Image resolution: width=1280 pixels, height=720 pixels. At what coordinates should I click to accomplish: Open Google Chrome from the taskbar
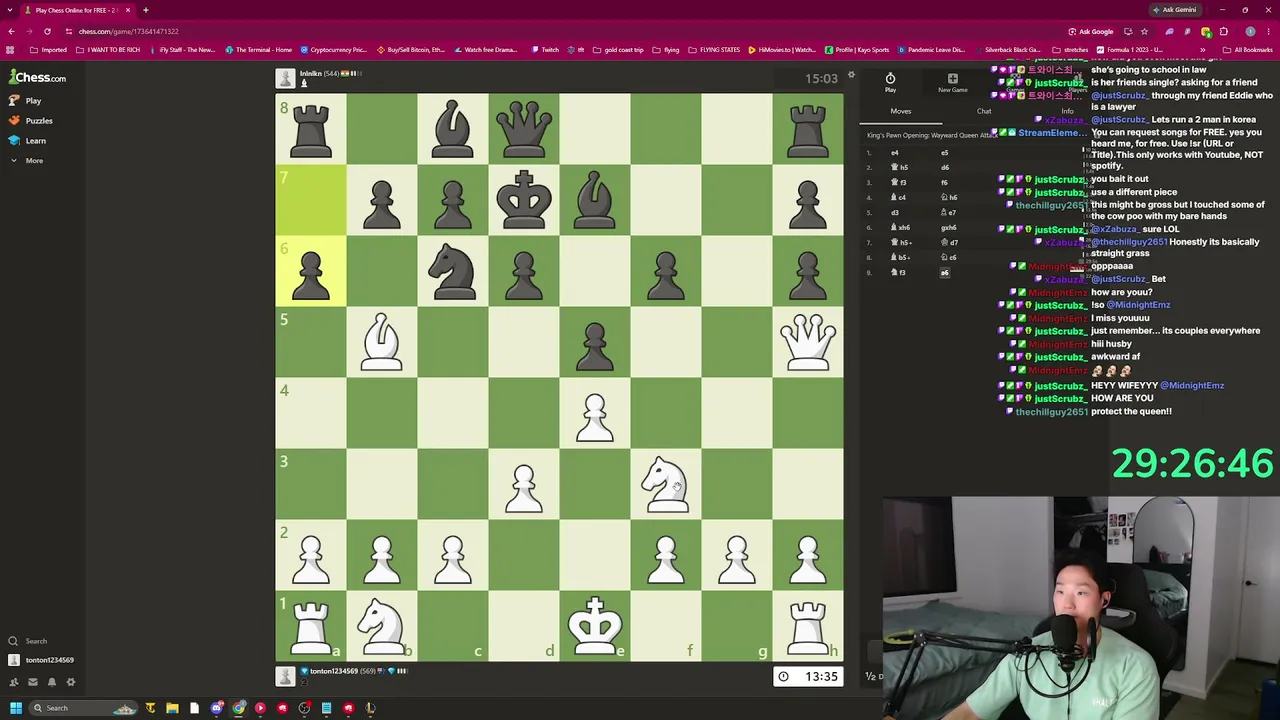tap(239, 708)
